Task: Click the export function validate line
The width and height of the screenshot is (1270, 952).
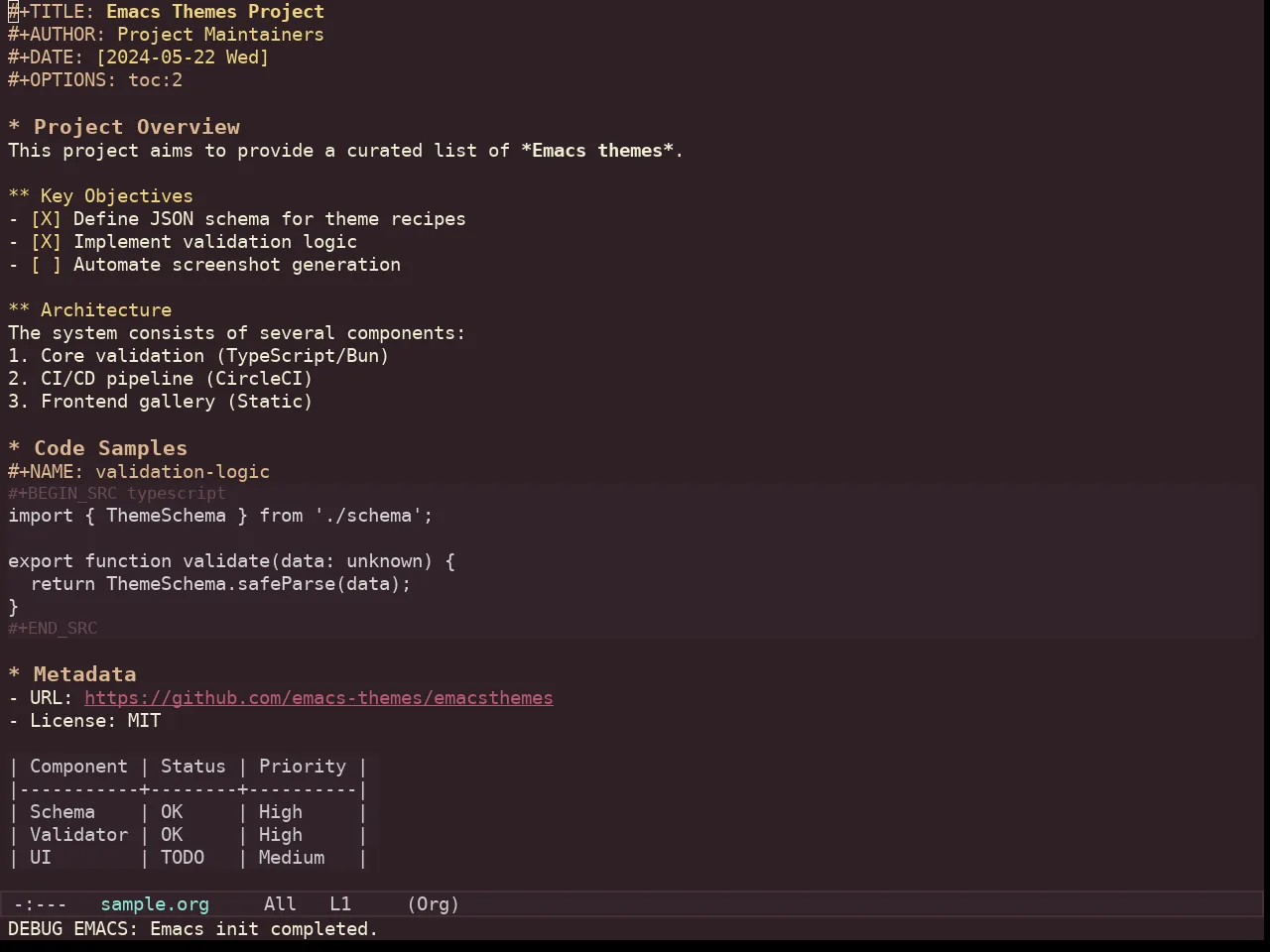Action: (231, 561)
